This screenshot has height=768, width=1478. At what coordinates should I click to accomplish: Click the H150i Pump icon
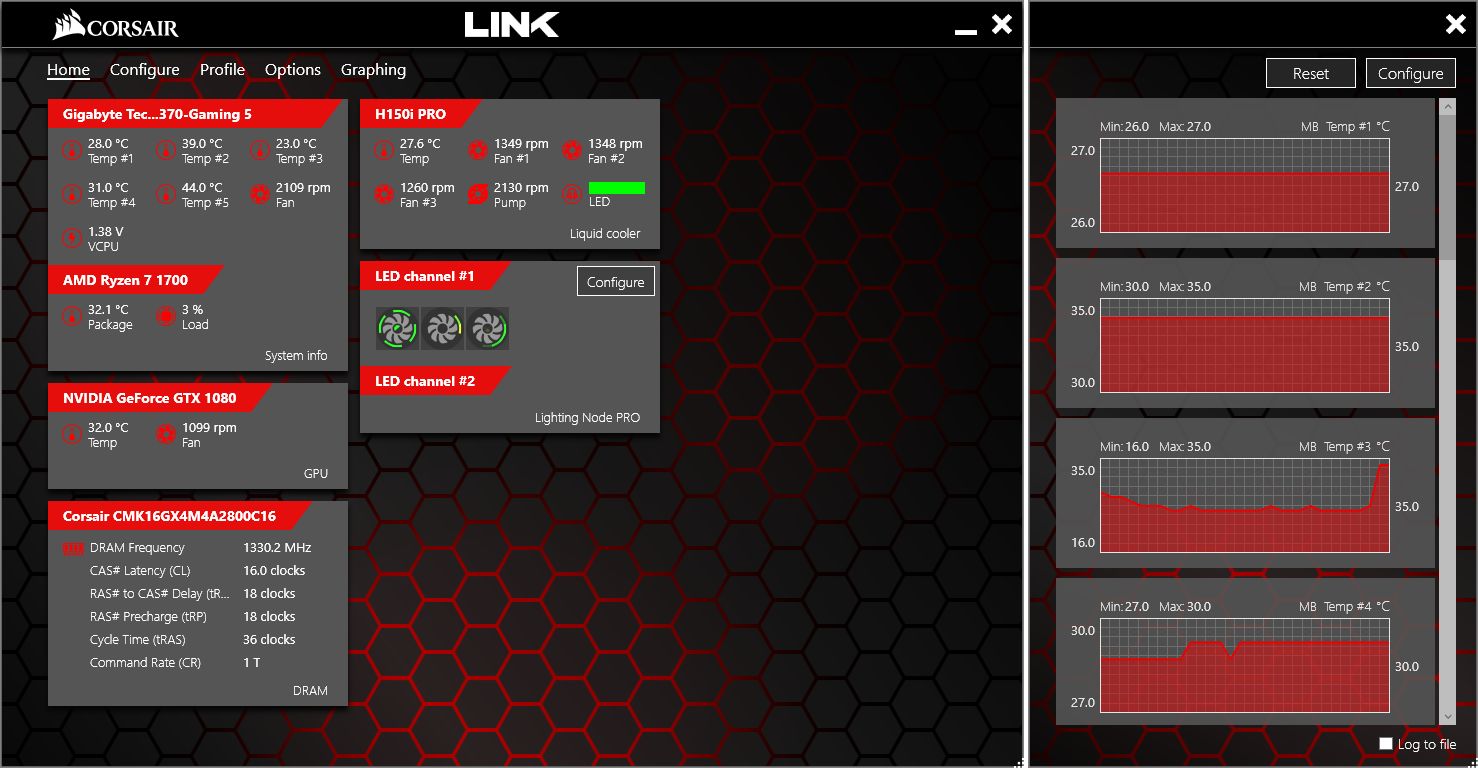coord(478,195)
